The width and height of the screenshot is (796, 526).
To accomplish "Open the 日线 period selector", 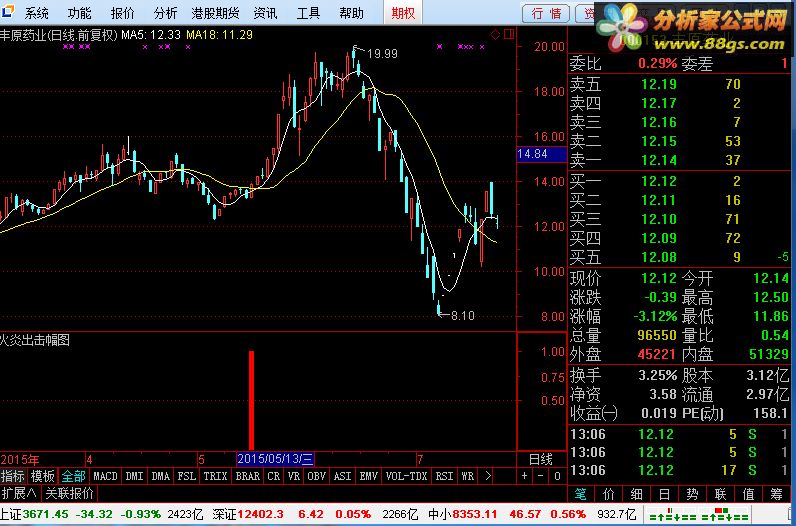I will tap(541, 459).
